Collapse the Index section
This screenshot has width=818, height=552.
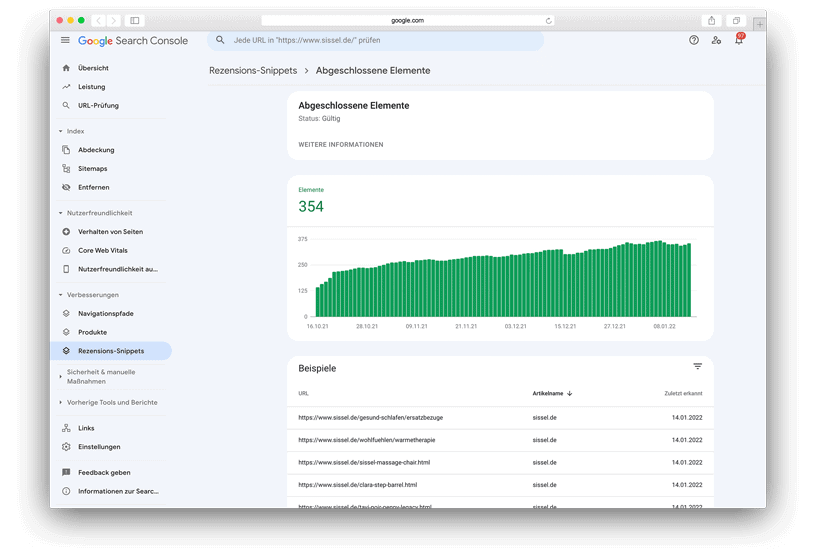[x=61, y=131]
